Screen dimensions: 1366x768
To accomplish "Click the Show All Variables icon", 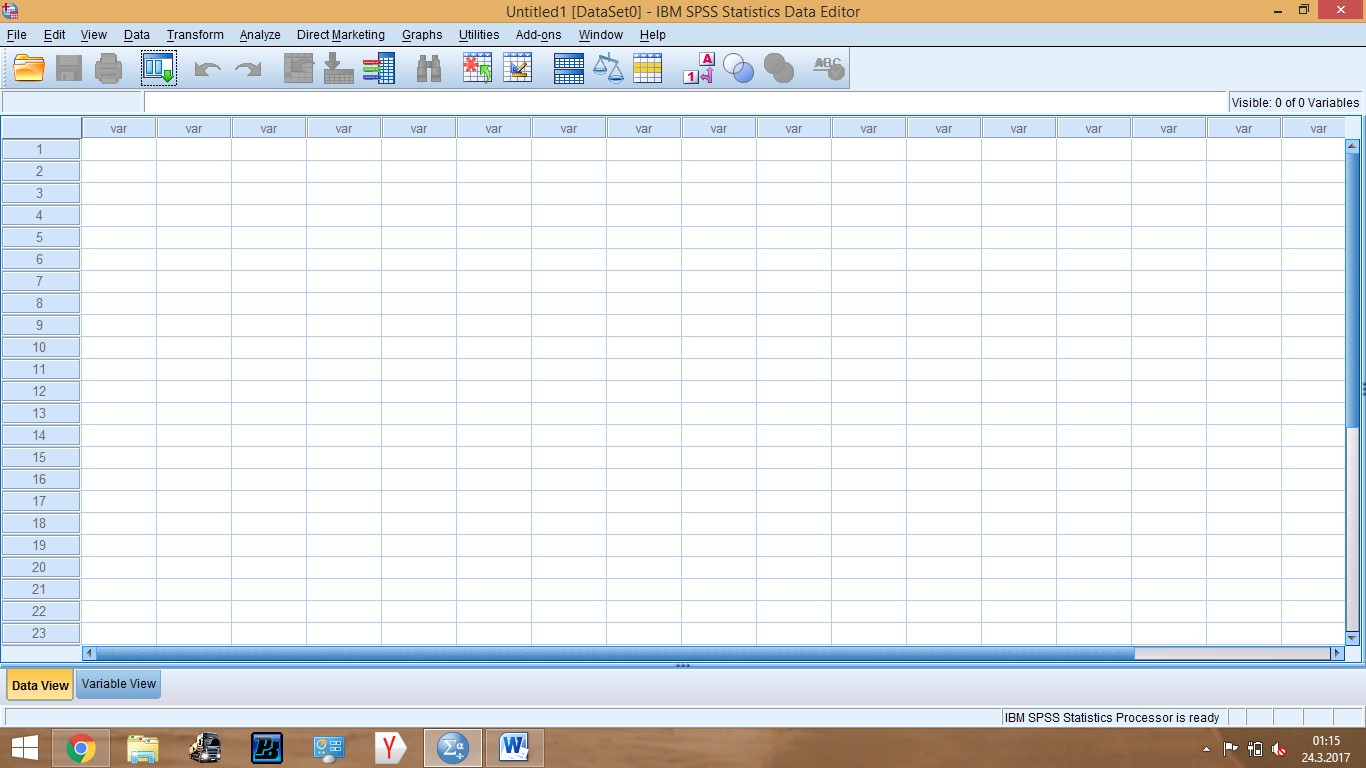I will (778, 68).
